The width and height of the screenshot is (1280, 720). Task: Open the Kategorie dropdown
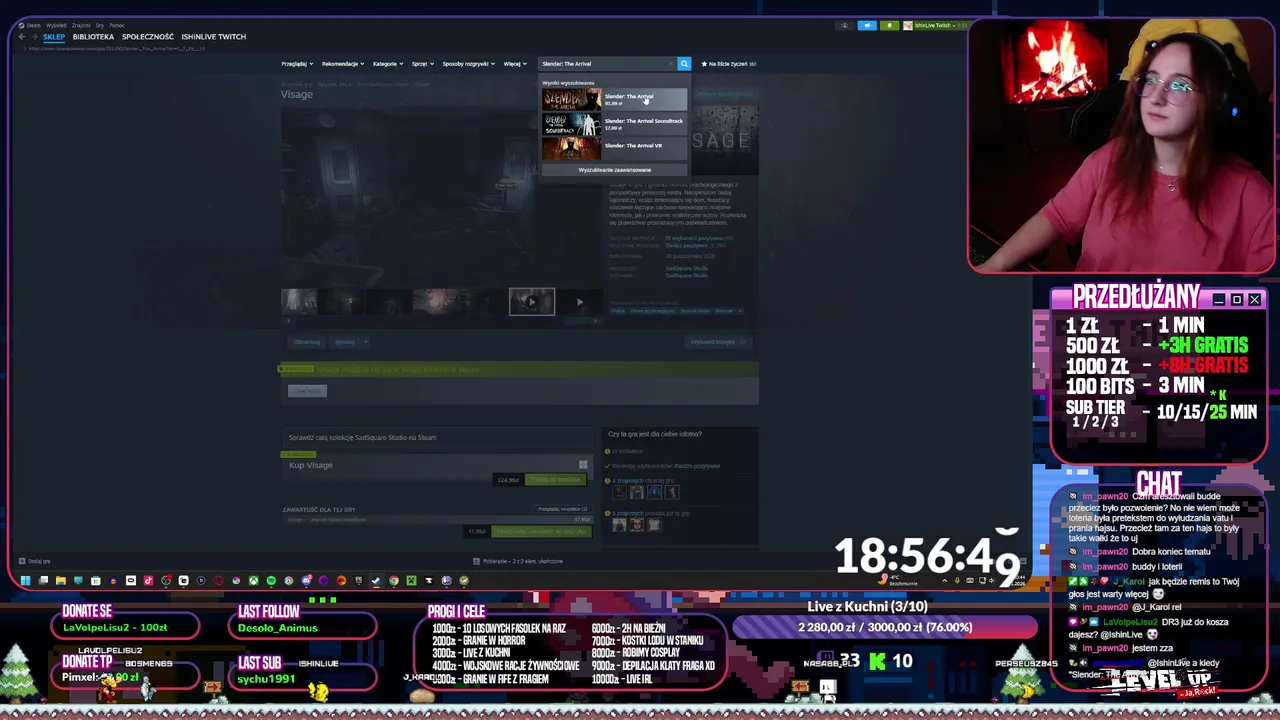[x=388, y=64]
